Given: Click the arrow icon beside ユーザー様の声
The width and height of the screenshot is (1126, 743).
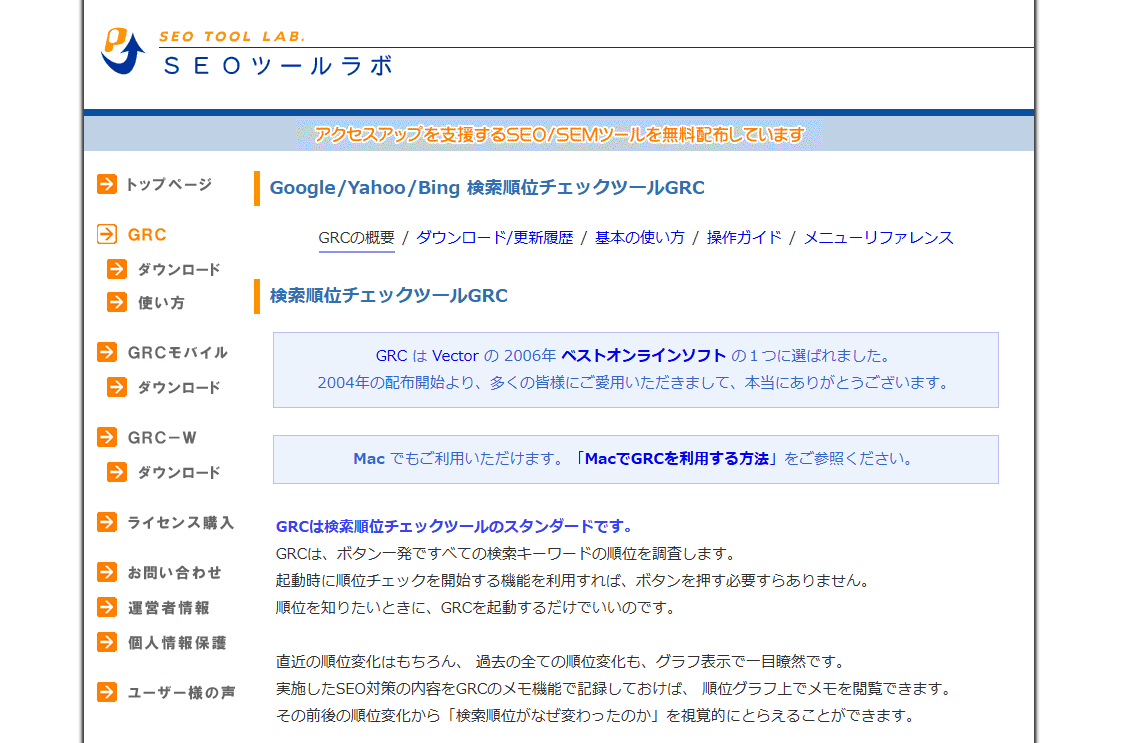Looking at the screenshot, I should tap(107, 692).
